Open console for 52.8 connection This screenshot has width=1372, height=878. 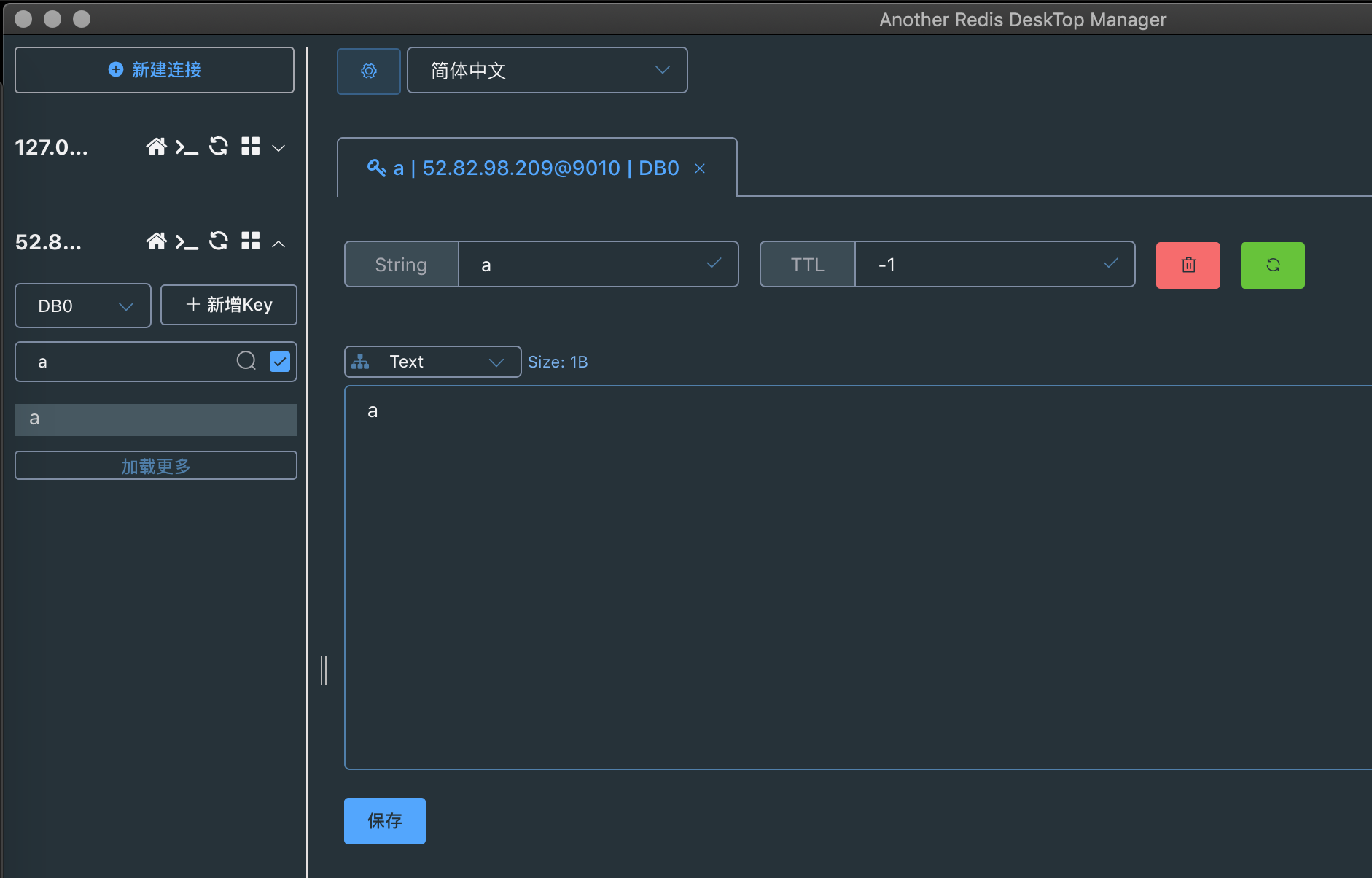tap(187, 242)
